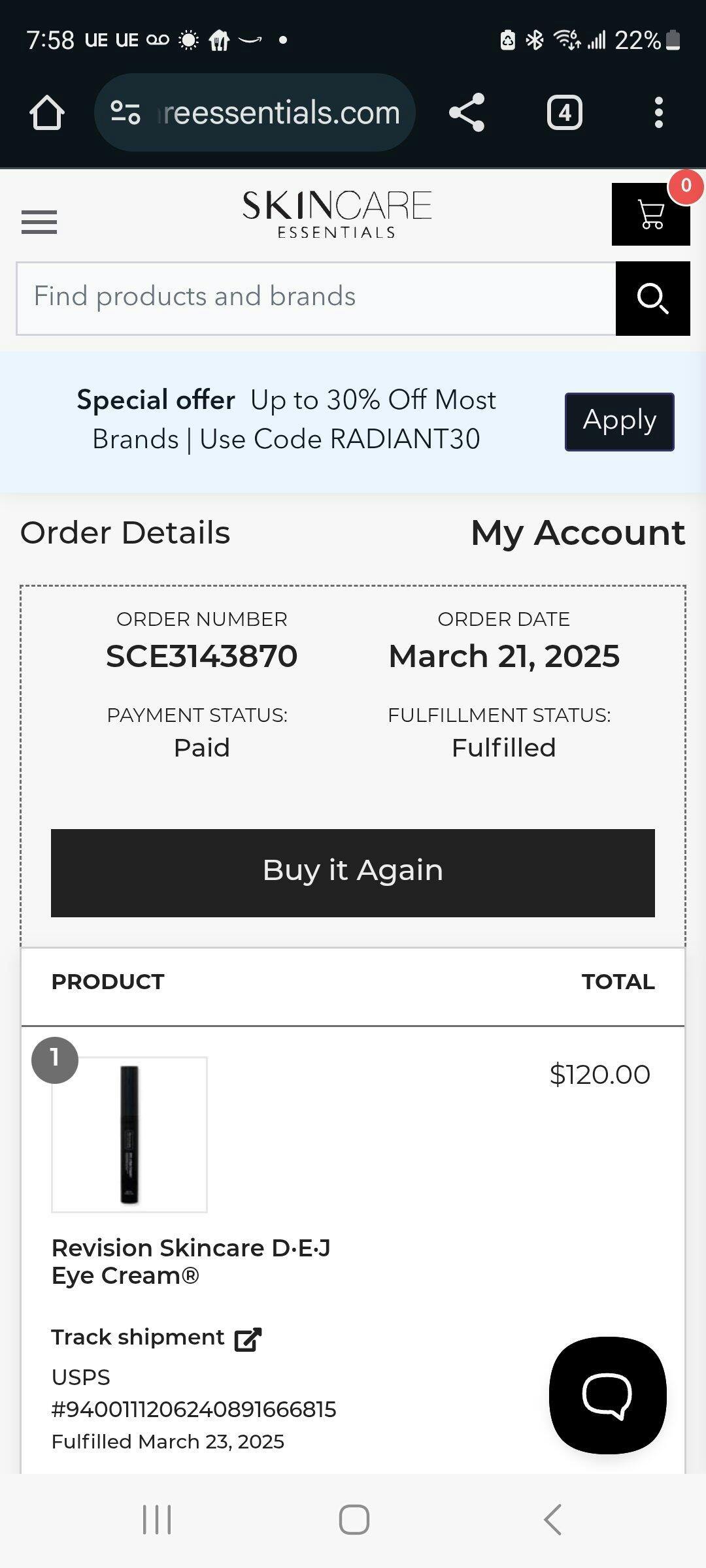Tap the browser home icon

coord(47,113)
